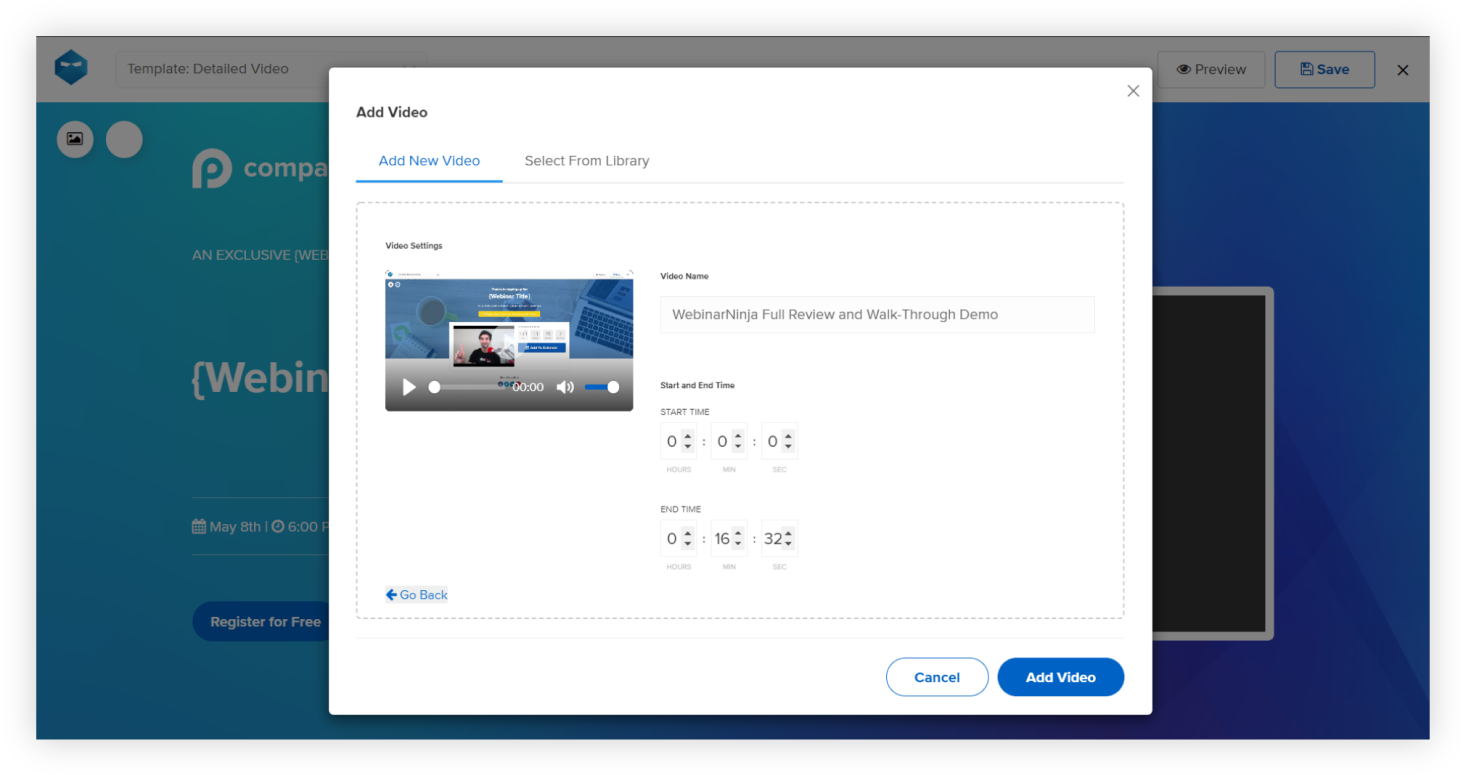Click the round white color circle button
The height and width of the screenshot is (775, 1466).
pyautogui.click(x=124, y=139)
